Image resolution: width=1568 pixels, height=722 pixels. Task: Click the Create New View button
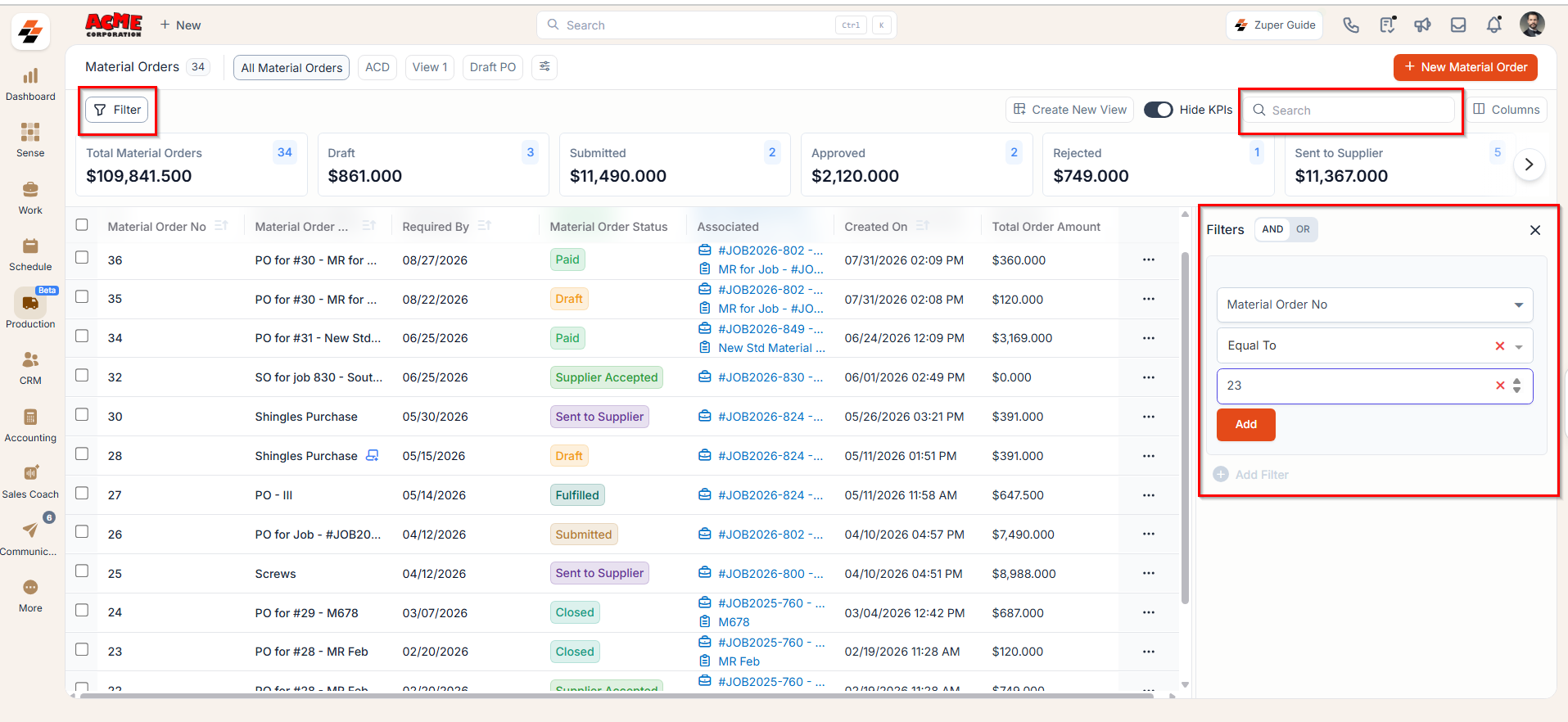(1070, 110)
